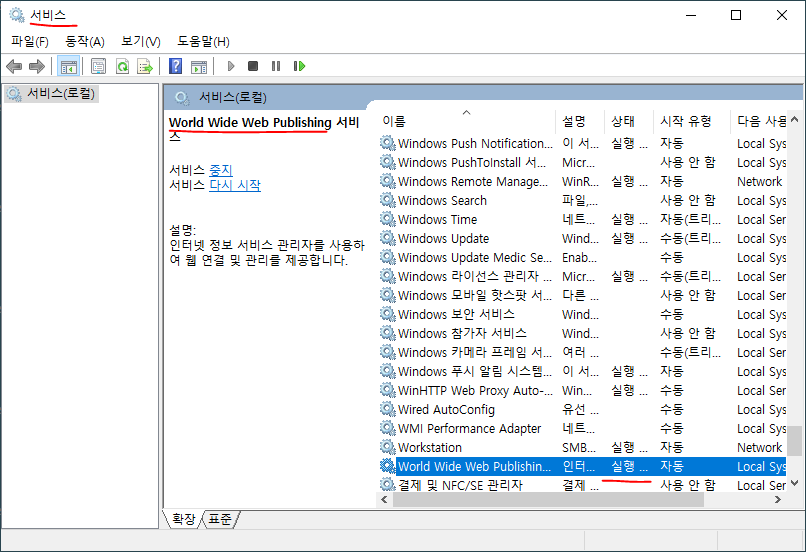Select the Wired AutoConfig service row
Screen dimensions: 806x552
[582, 410]
